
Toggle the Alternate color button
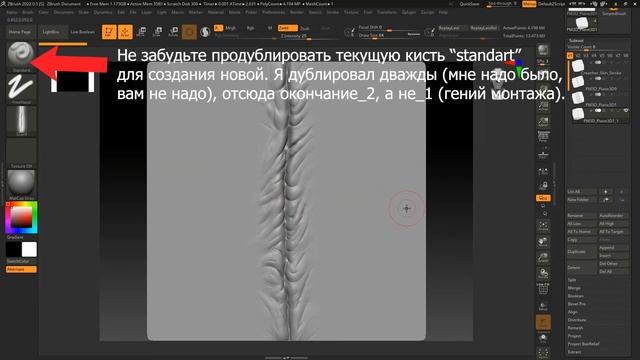(21, 269)
